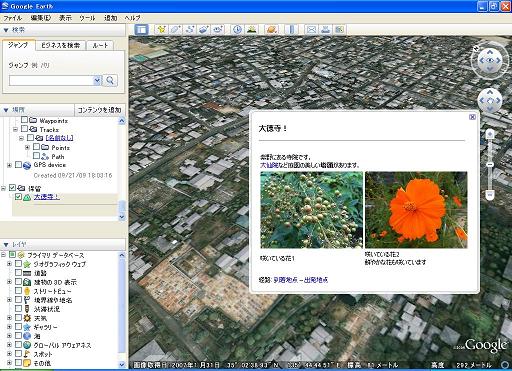Image resolution: width=512 pixels, height=371 pixels.
Task: Click the Record a Tour camera icon
Action: (218, 30)
